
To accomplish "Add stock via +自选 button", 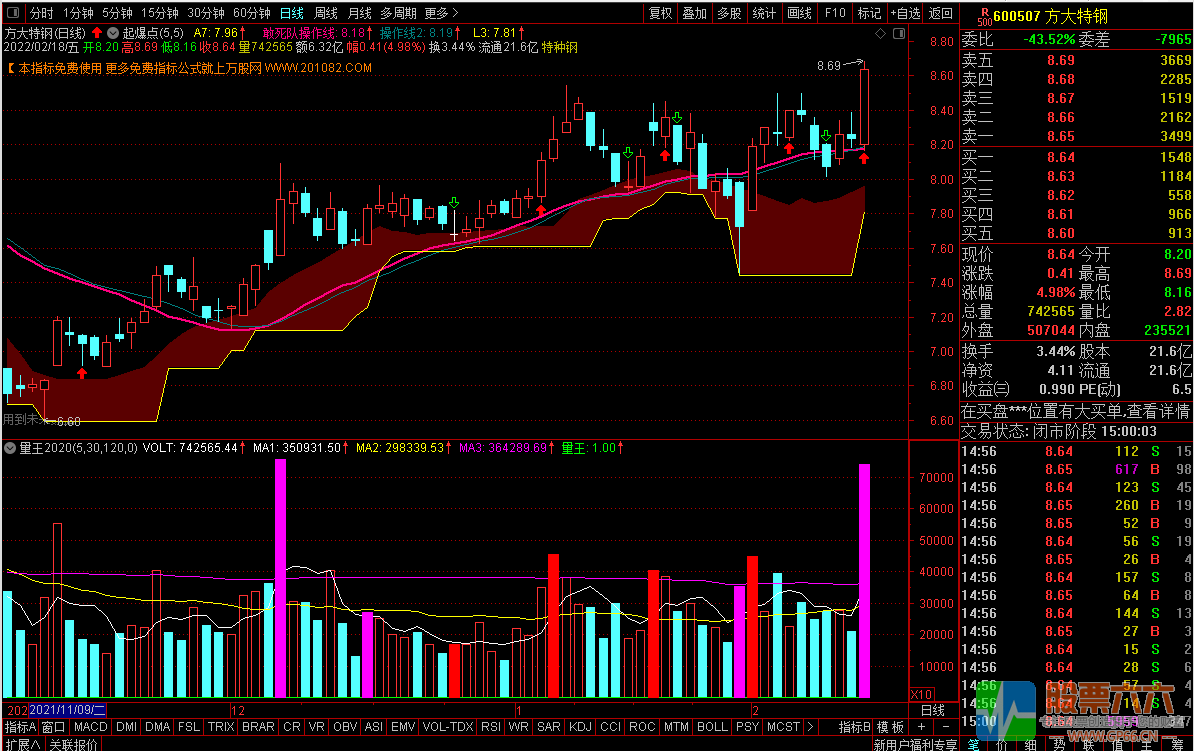I will (x=905, y=13).
